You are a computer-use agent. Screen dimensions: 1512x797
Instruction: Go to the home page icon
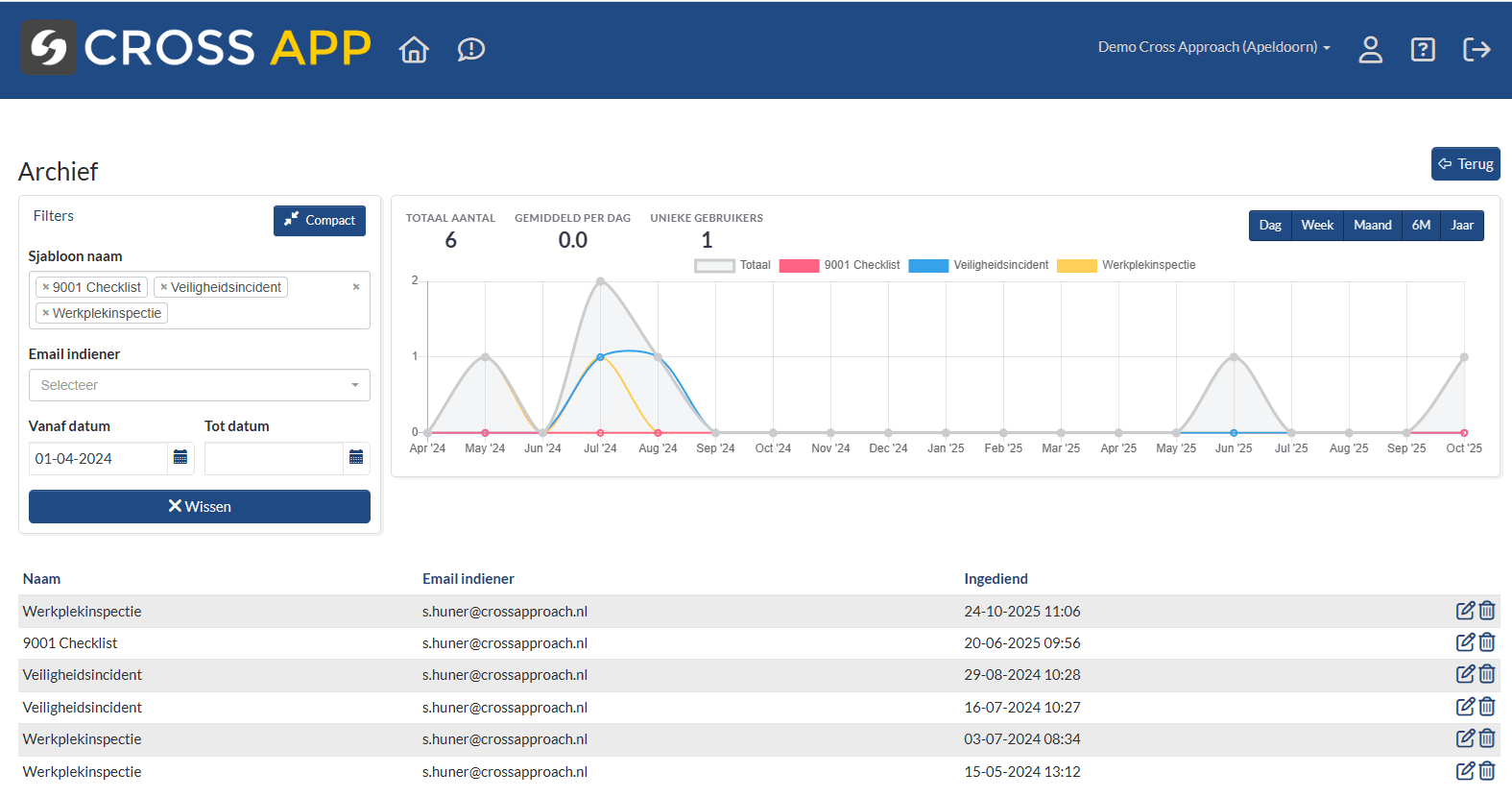(414, 49)
